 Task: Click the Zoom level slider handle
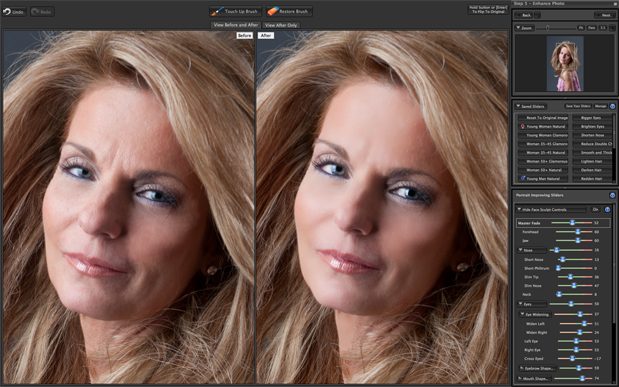548,28
